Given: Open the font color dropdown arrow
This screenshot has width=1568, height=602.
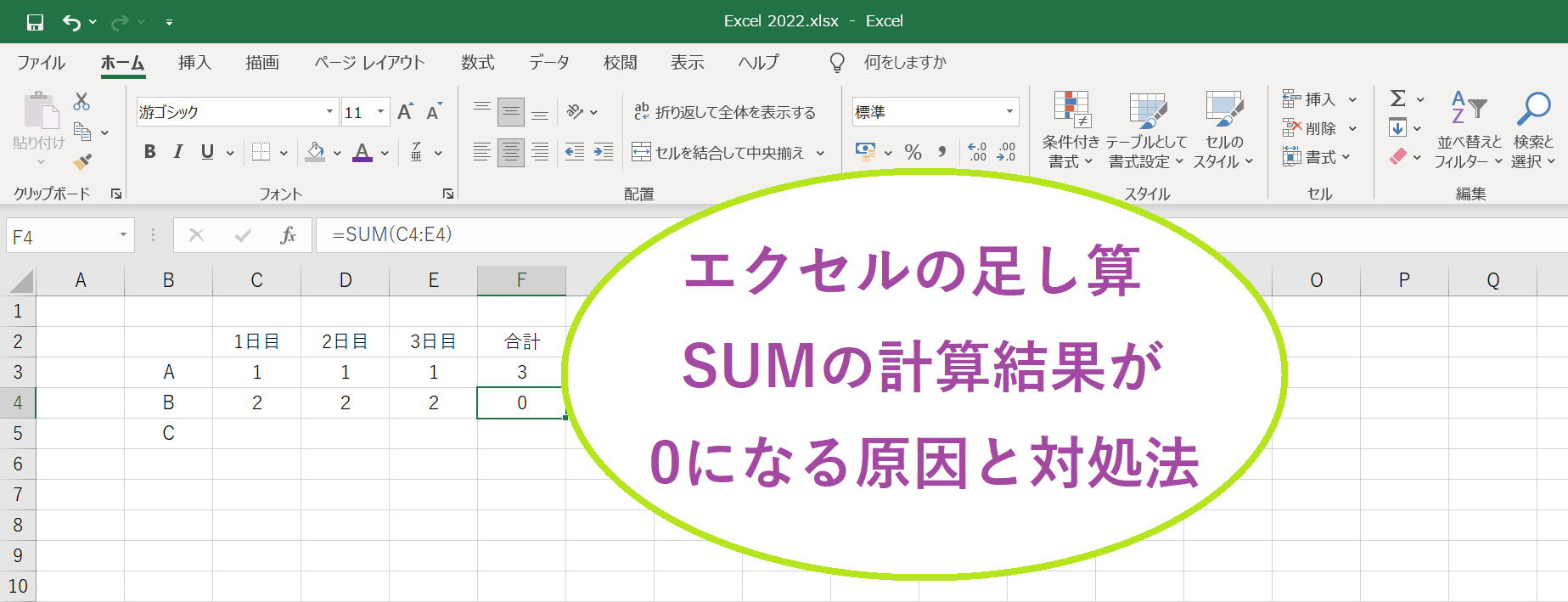Looking at the screenshot, I should 385,154.
